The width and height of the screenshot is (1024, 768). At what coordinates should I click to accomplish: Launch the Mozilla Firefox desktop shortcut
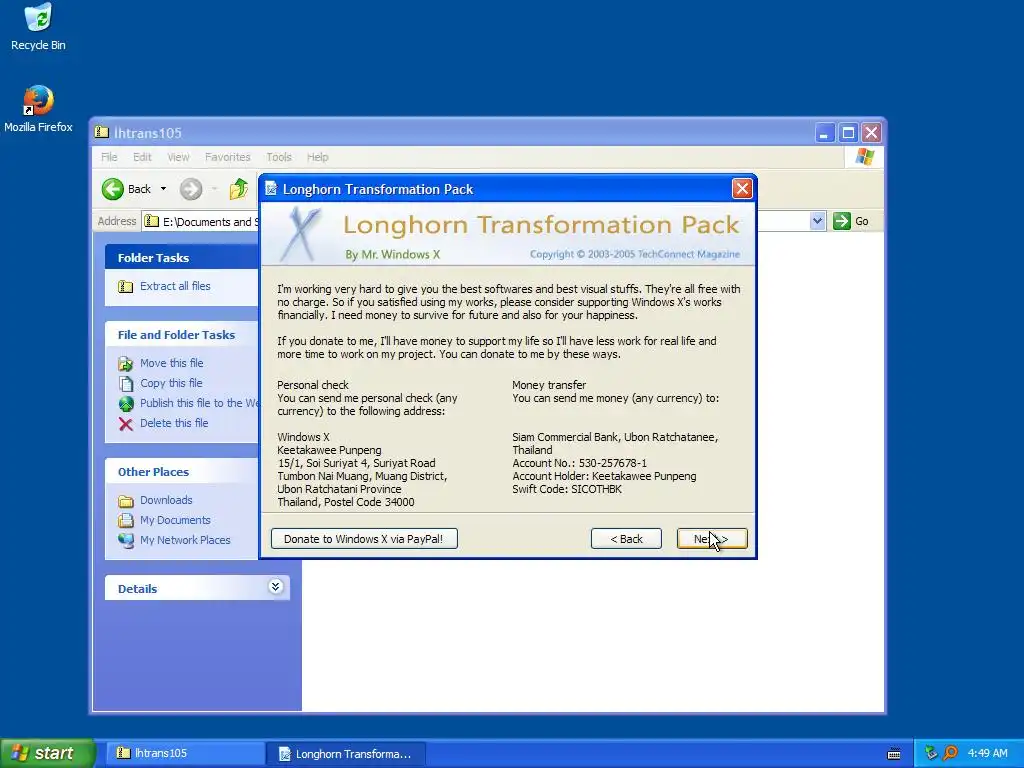[38, 109]
